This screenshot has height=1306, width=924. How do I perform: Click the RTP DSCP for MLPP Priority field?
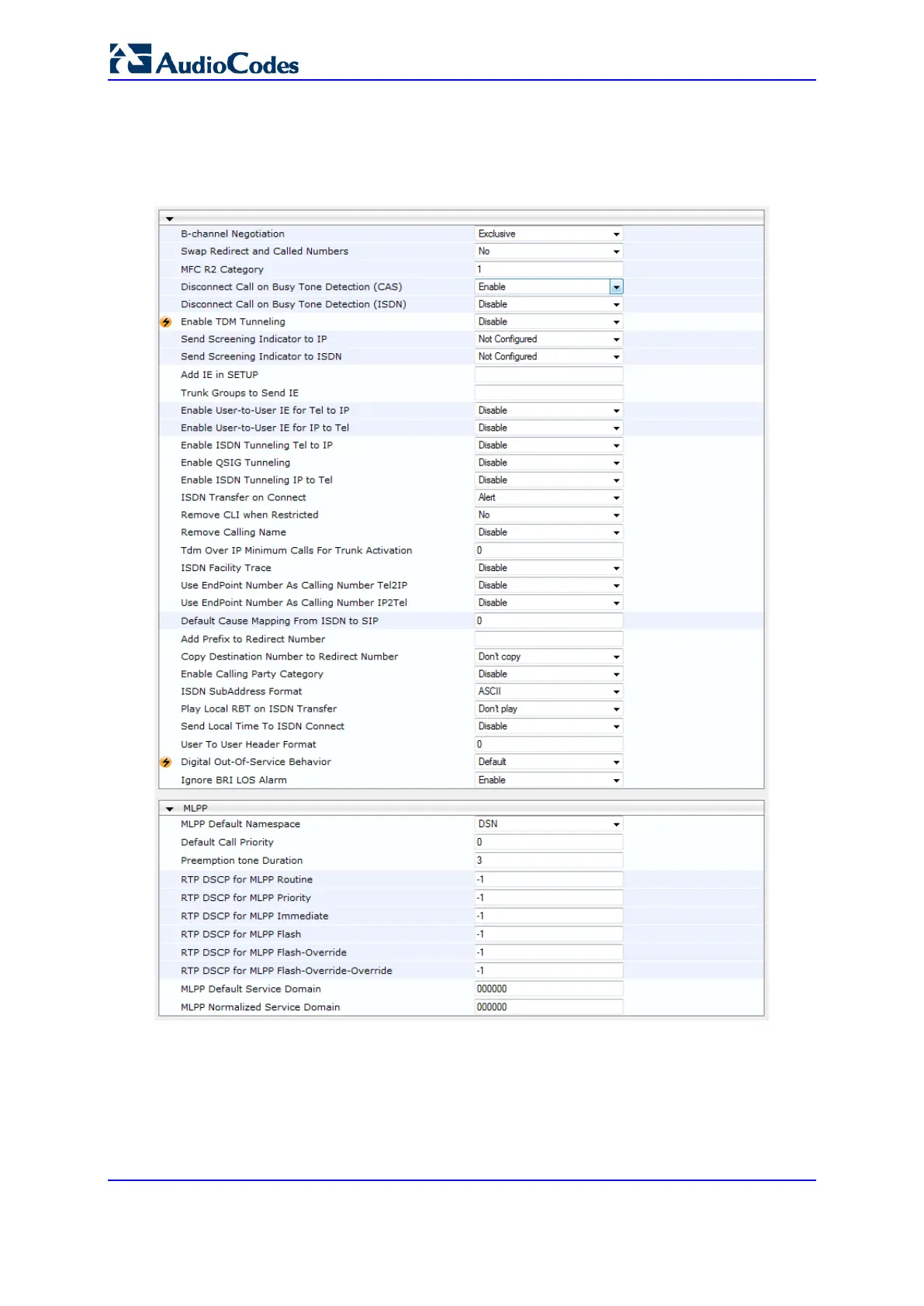coord(549,898)
